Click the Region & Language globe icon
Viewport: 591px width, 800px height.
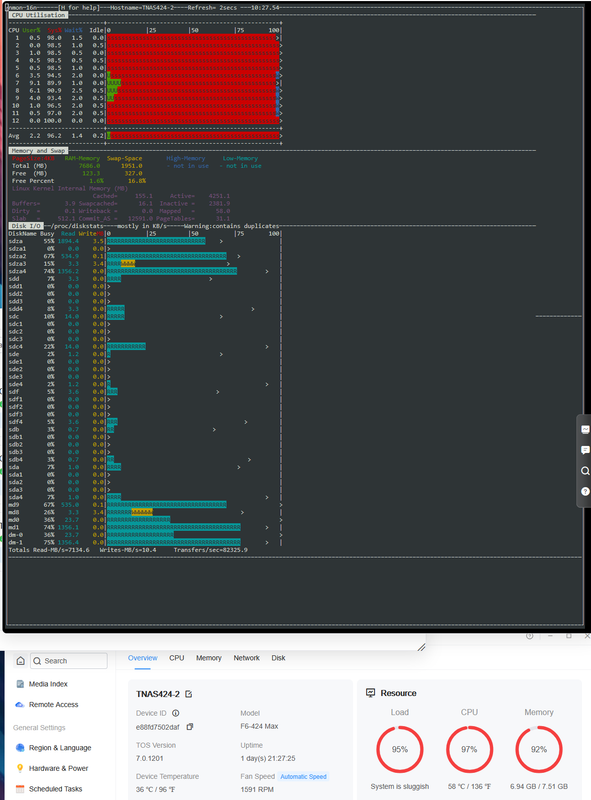[20, 747]
